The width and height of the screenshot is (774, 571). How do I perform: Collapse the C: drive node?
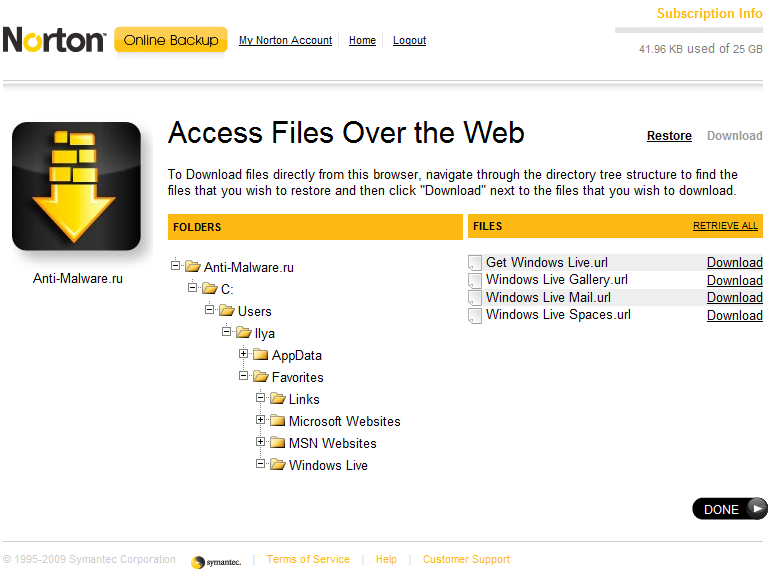point(193,287)
